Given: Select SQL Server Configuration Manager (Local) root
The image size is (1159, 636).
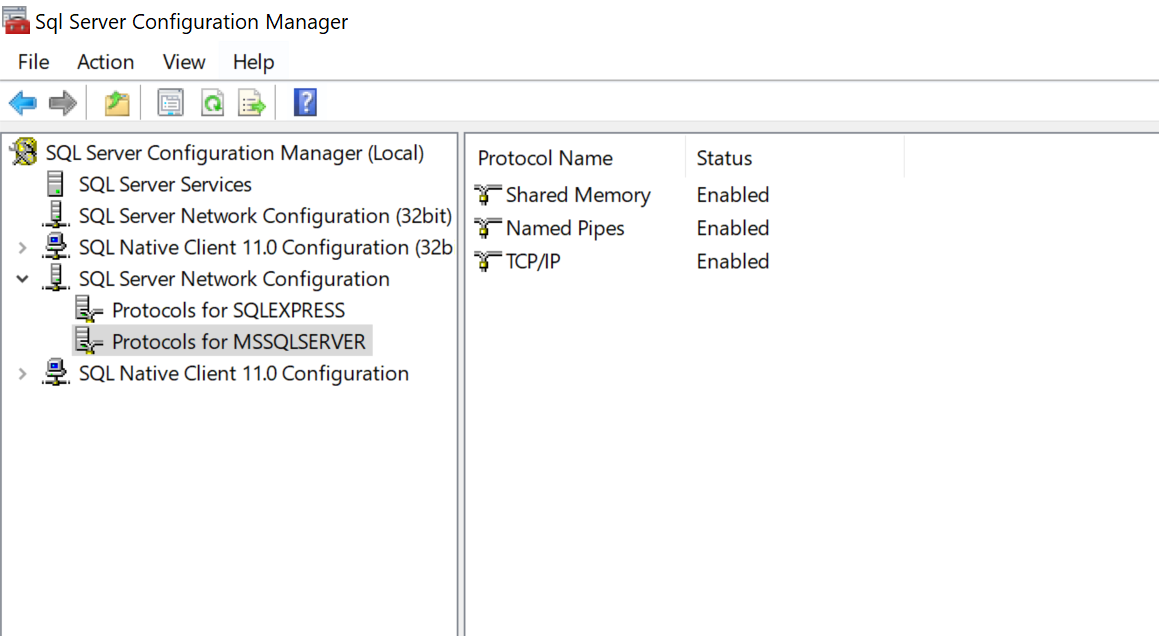Looking at the screenshot, I should [235, 152].
